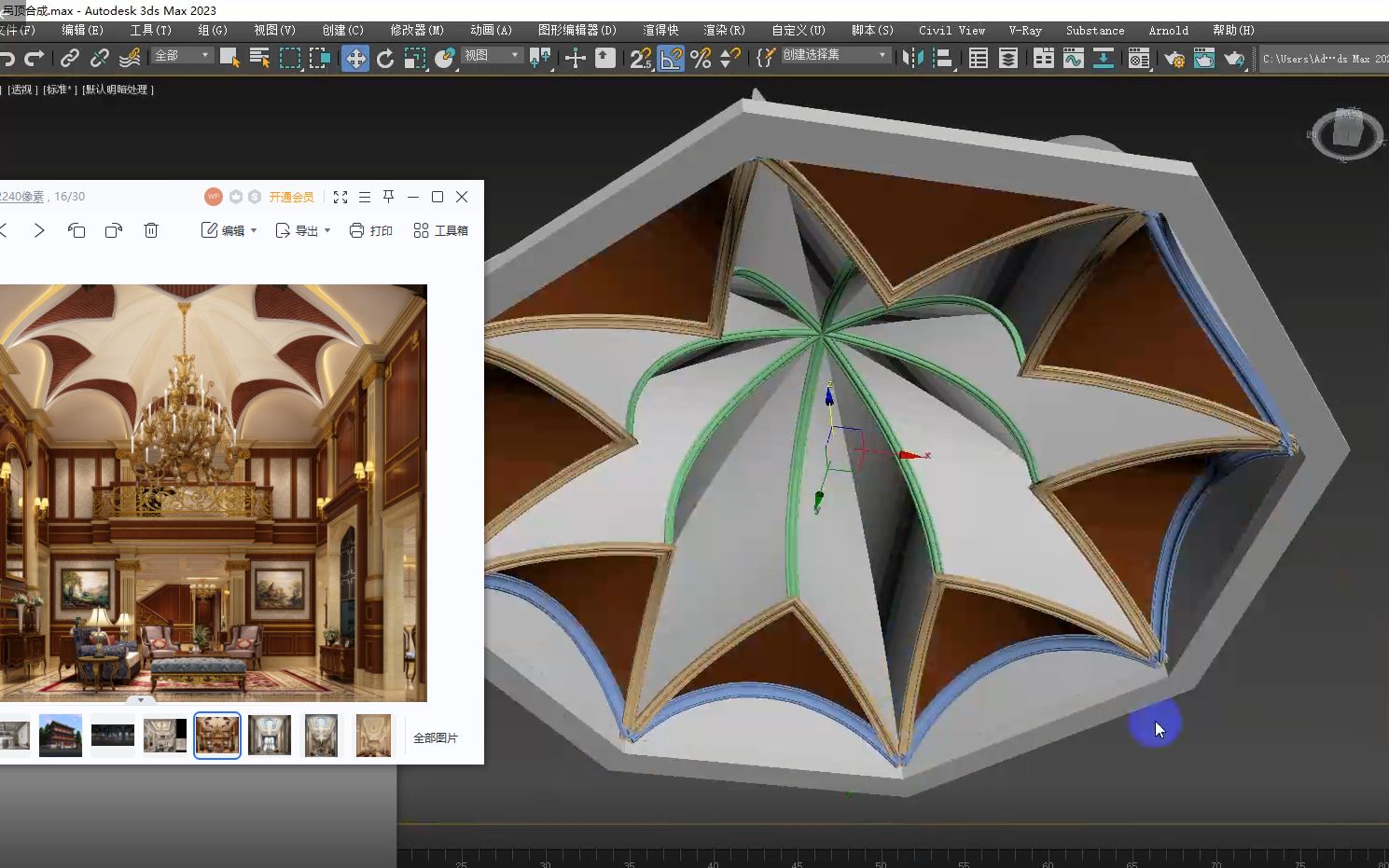
Task: Toggle Select and Manipulate crosshair icon
Action: coord(576,58)
